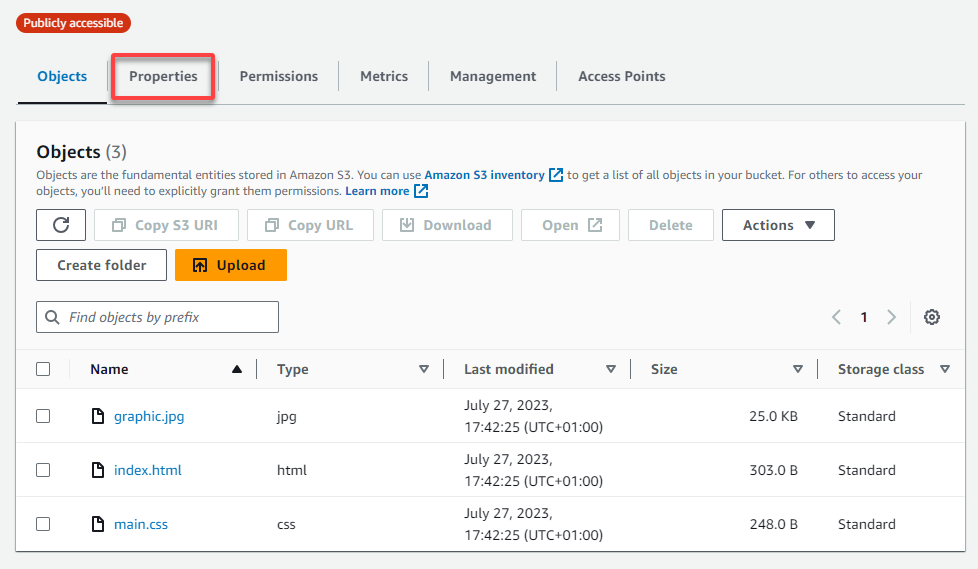Open the Permissions tab
The image size is (978, 569).
tap(279, 76)
